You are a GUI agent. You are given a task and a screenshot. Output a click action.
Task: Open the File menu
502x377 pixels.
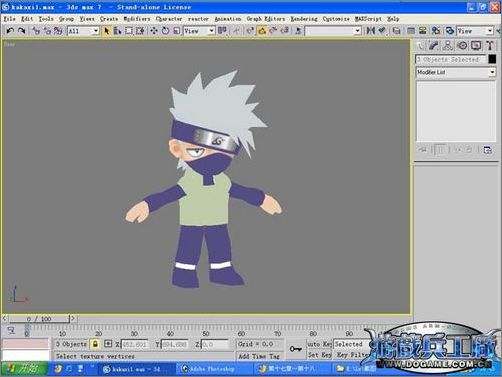coord(9,19)
